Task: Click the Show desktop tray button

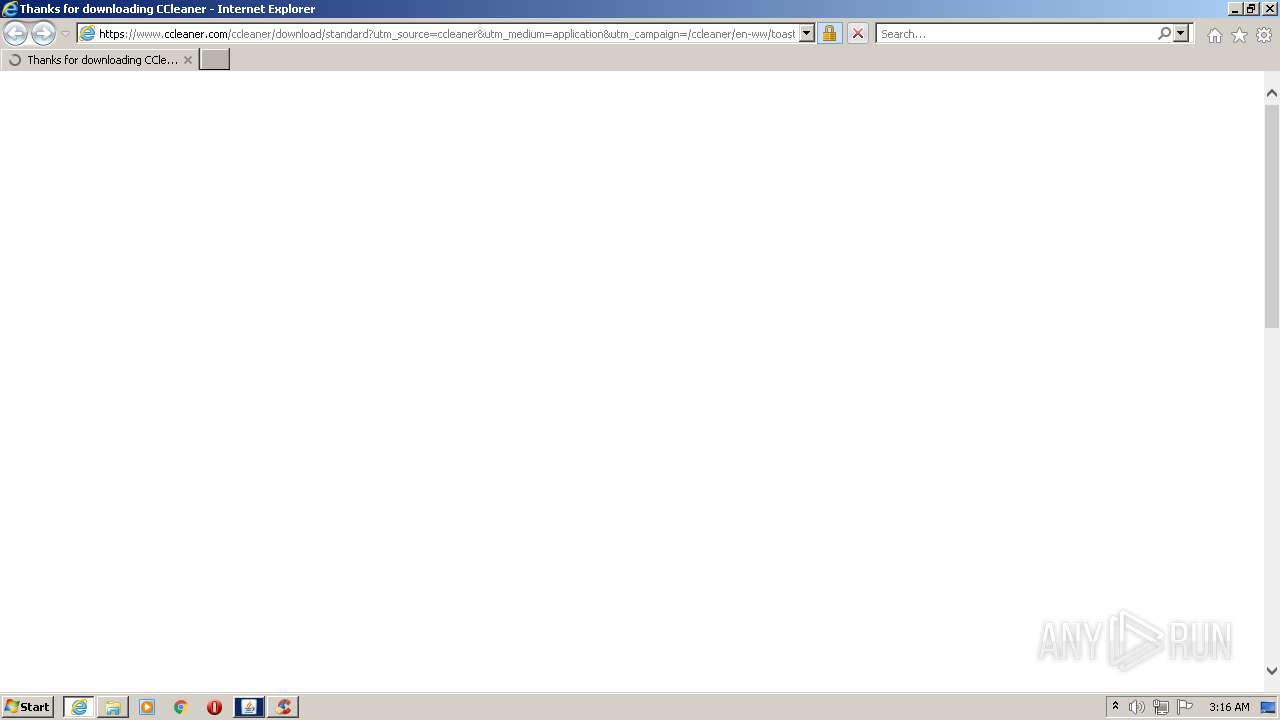Action: pyautogui.click(x=1269, y=707)
